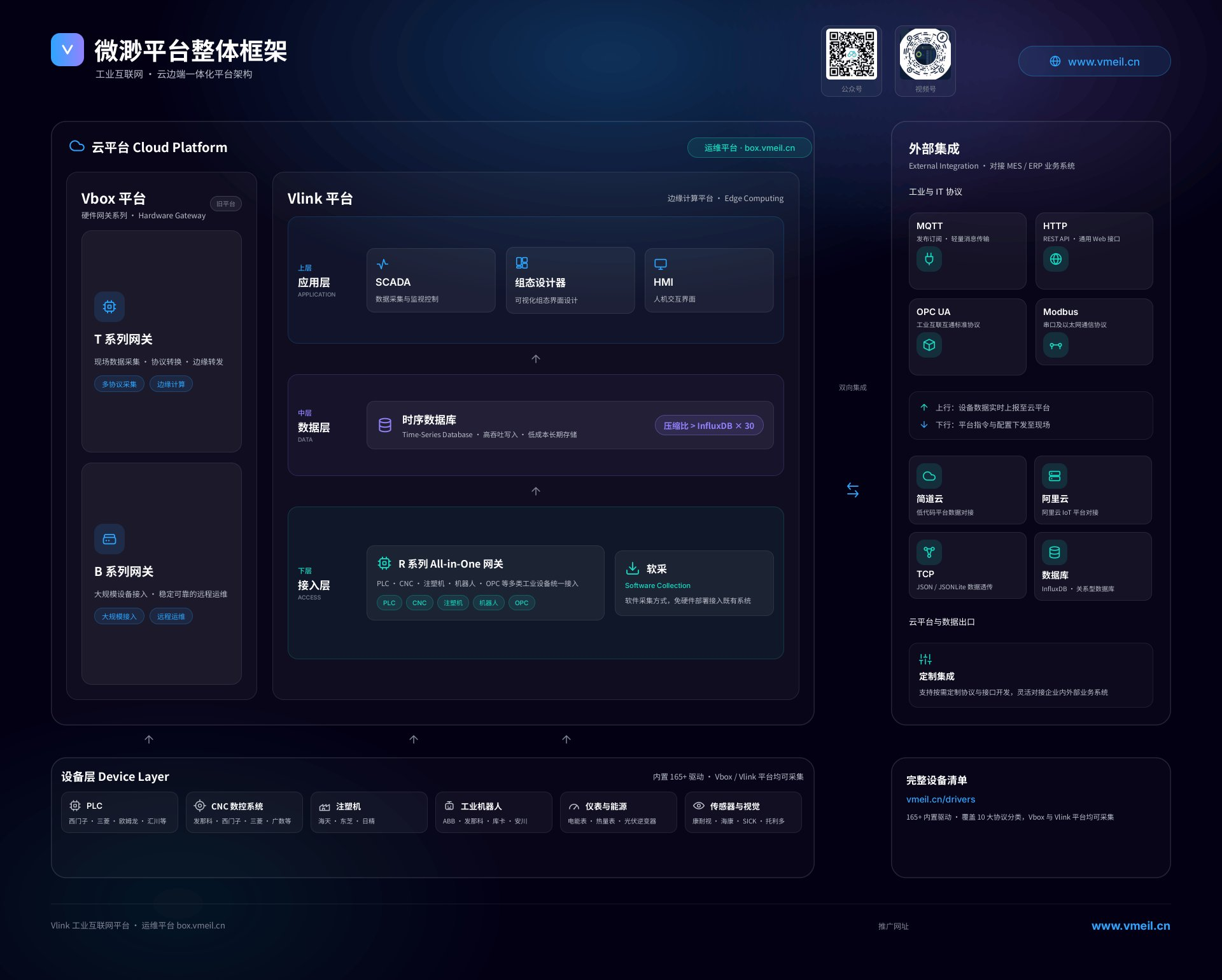Screen dimensions: 1222x980
Task: Click the 工业机器人 robot icon
Action: (449, 806)
